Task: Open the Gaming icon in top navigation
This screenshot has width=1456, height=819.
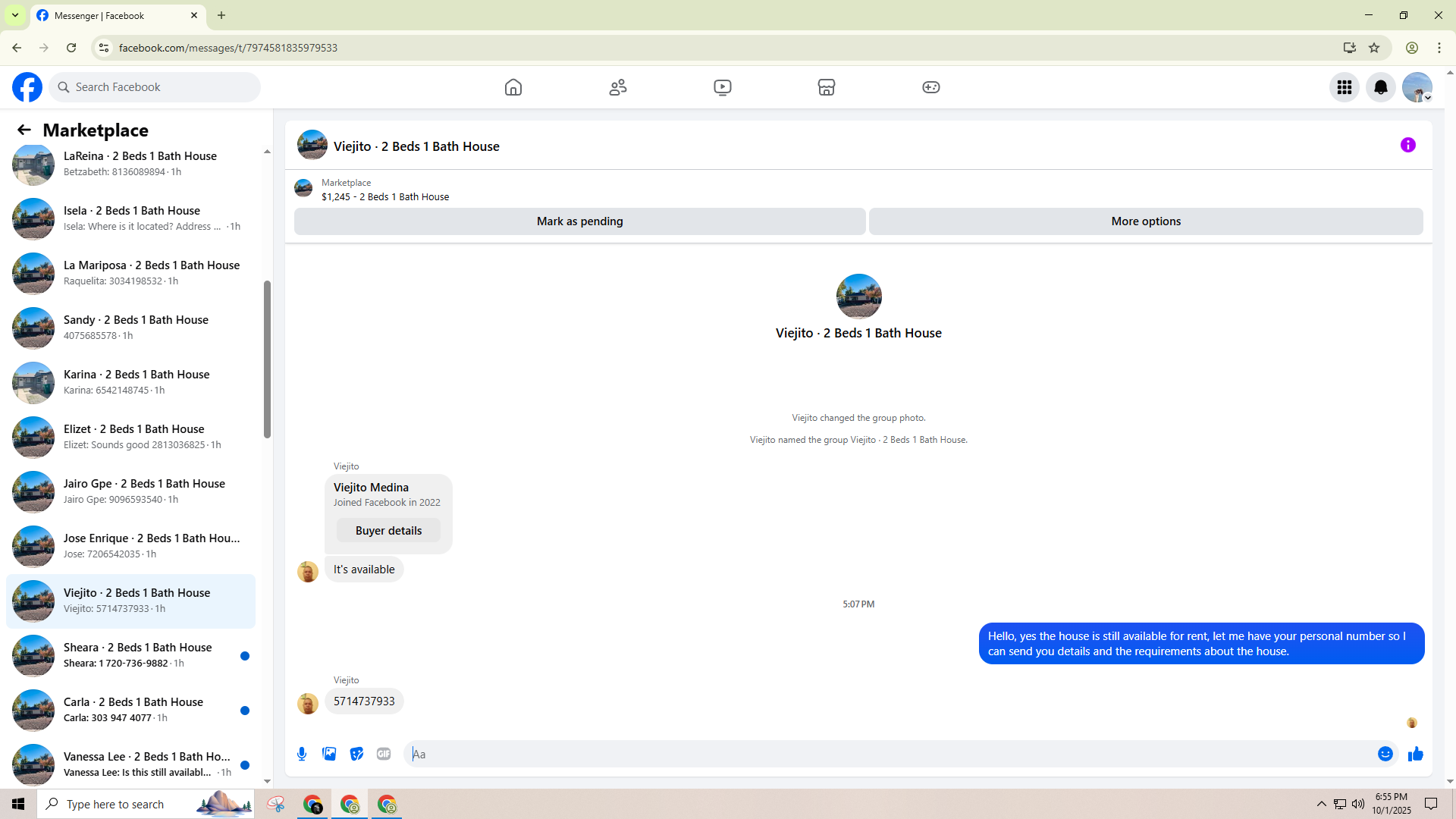Action: click(x=931, y=87)
